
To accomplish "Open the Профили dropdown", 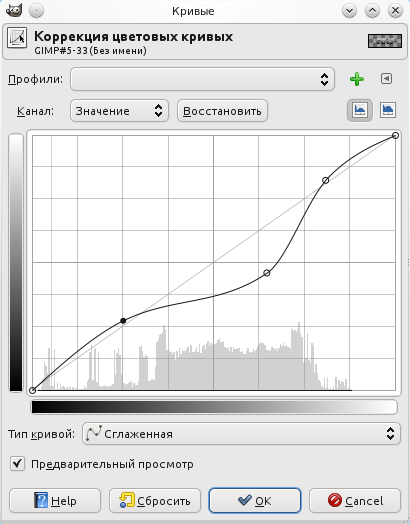I will 202,79.
